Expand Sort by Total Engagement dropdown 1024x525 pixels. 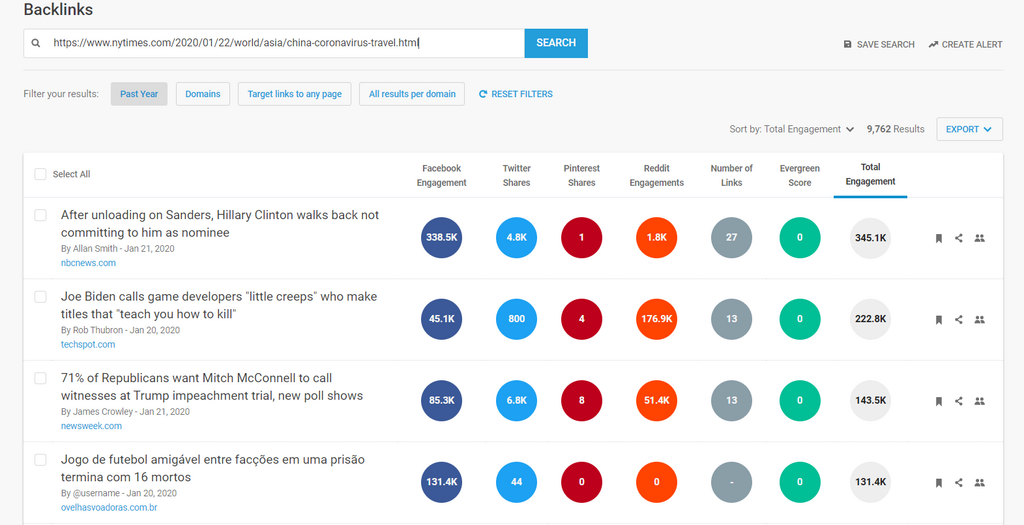click(x=792, y=129)
